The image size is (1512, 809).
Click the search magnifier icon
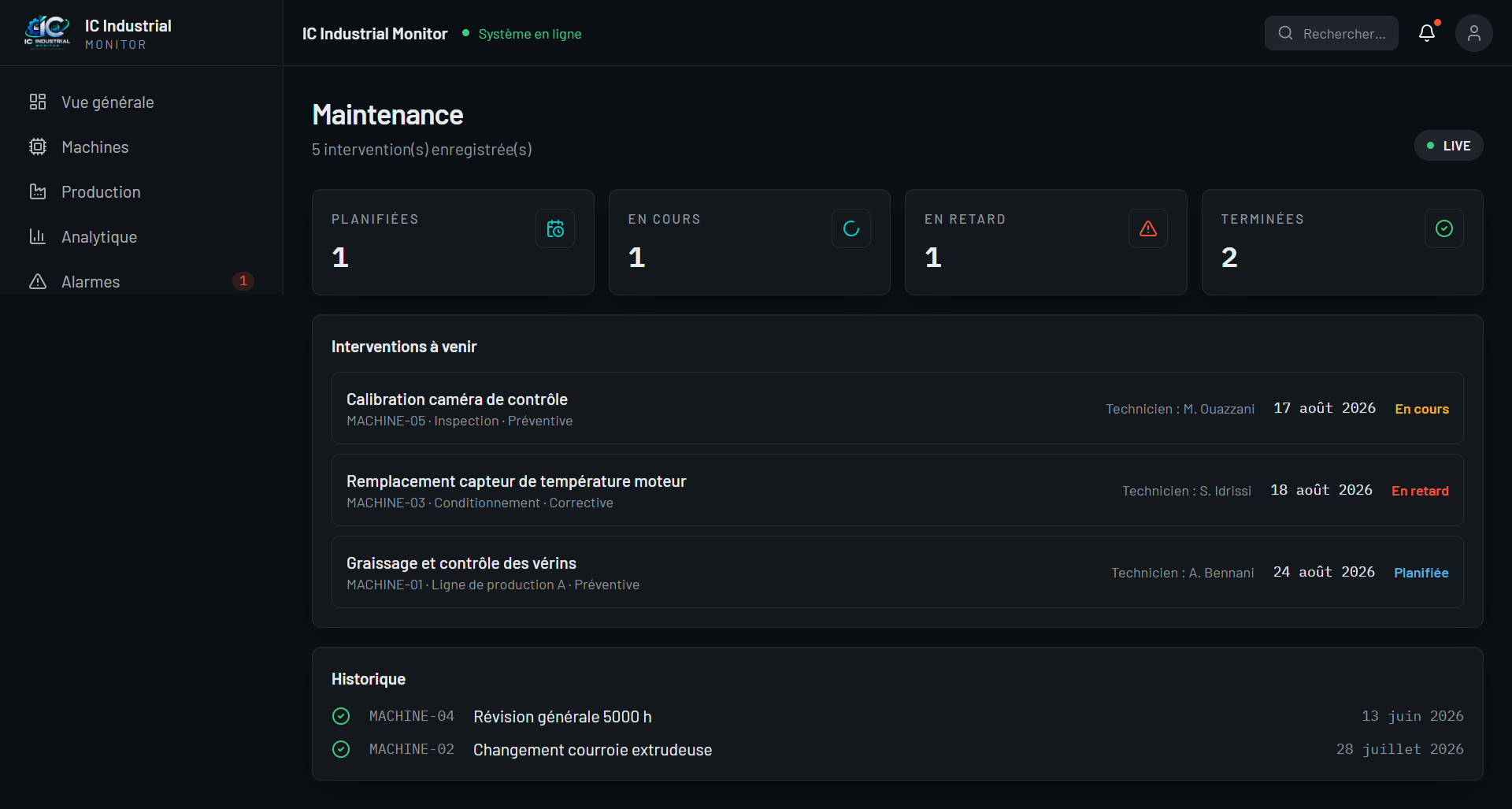click(1285, 33)
